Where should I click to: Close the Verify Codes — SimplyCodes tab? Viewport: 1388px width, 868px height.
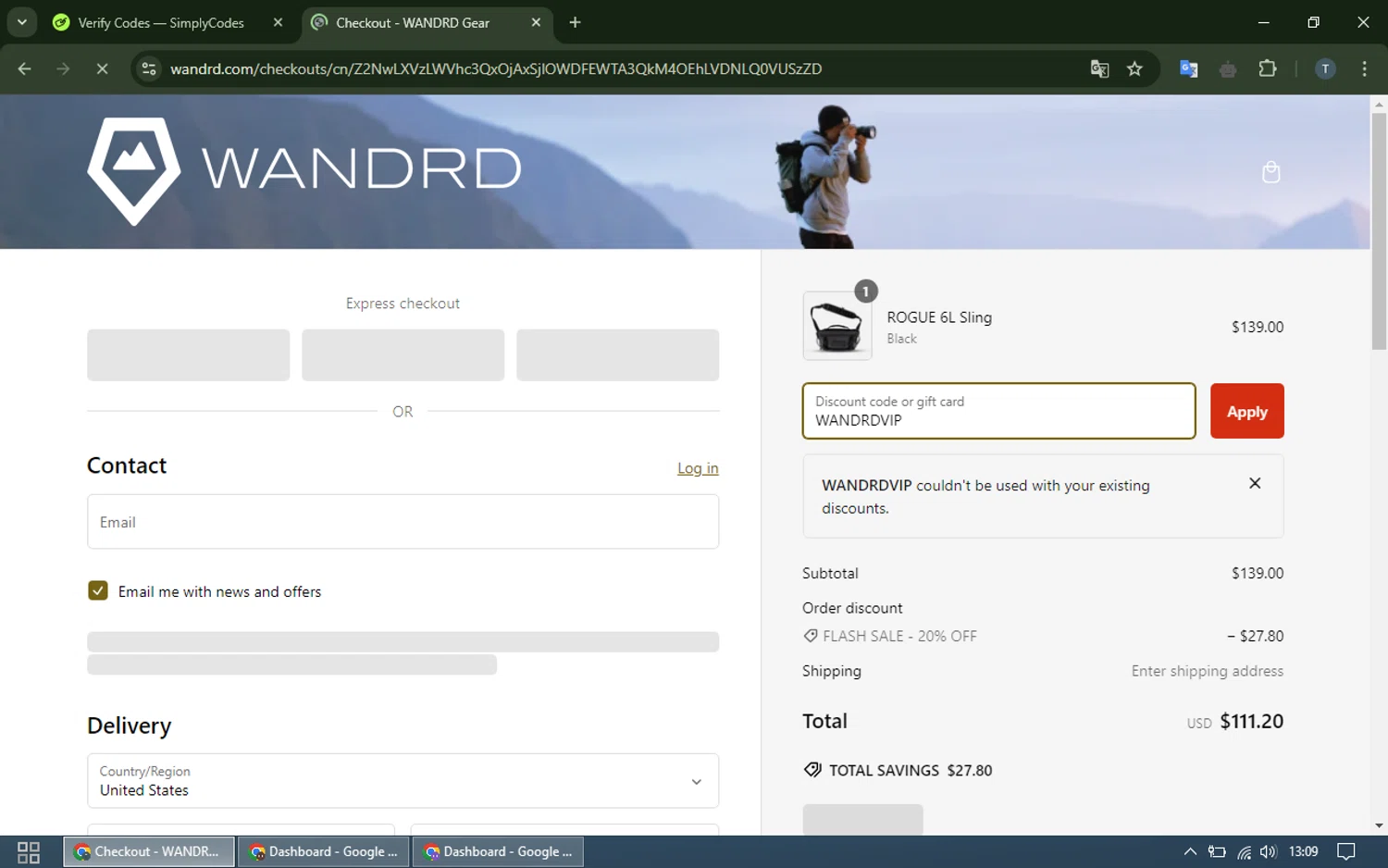click(278, 22)
